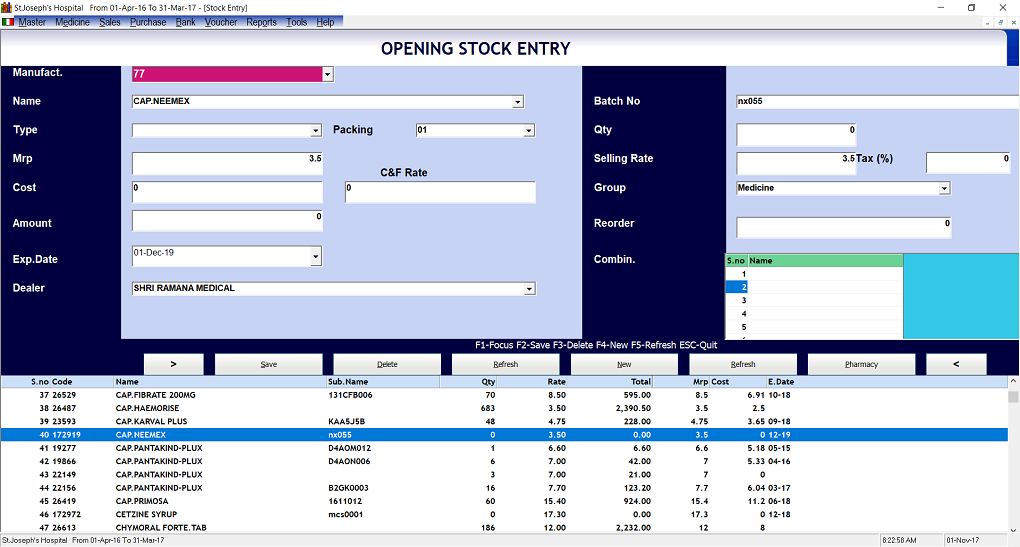Open the Reports menu
1020x547 pixels.
click(x=261, y=22)
